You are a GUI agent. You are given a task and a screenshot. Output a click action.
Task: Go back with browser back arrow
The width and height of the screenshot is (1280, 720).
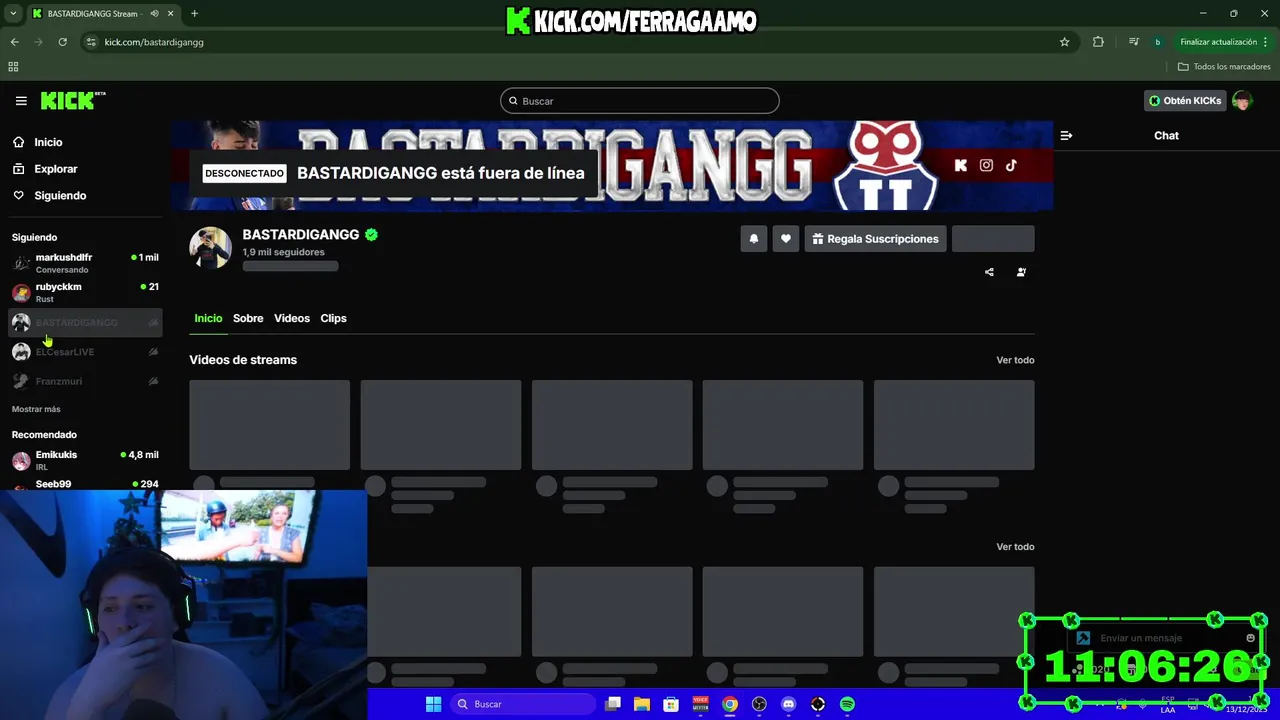tap(14, 42)
